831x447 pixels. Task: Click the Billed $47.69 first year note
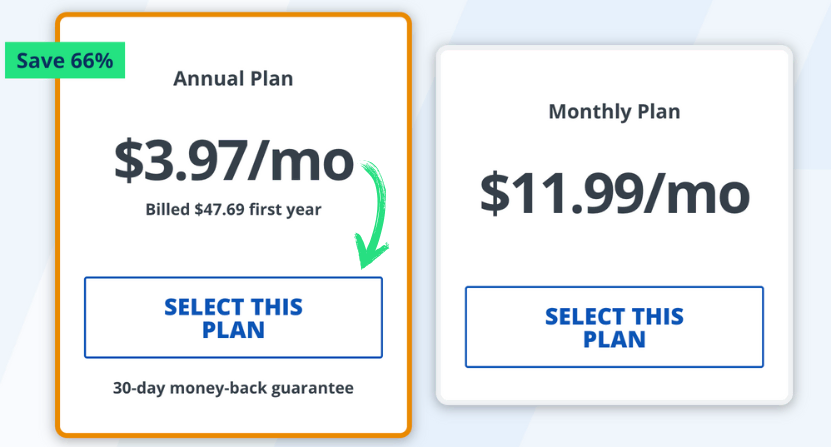tap(233, 210)
